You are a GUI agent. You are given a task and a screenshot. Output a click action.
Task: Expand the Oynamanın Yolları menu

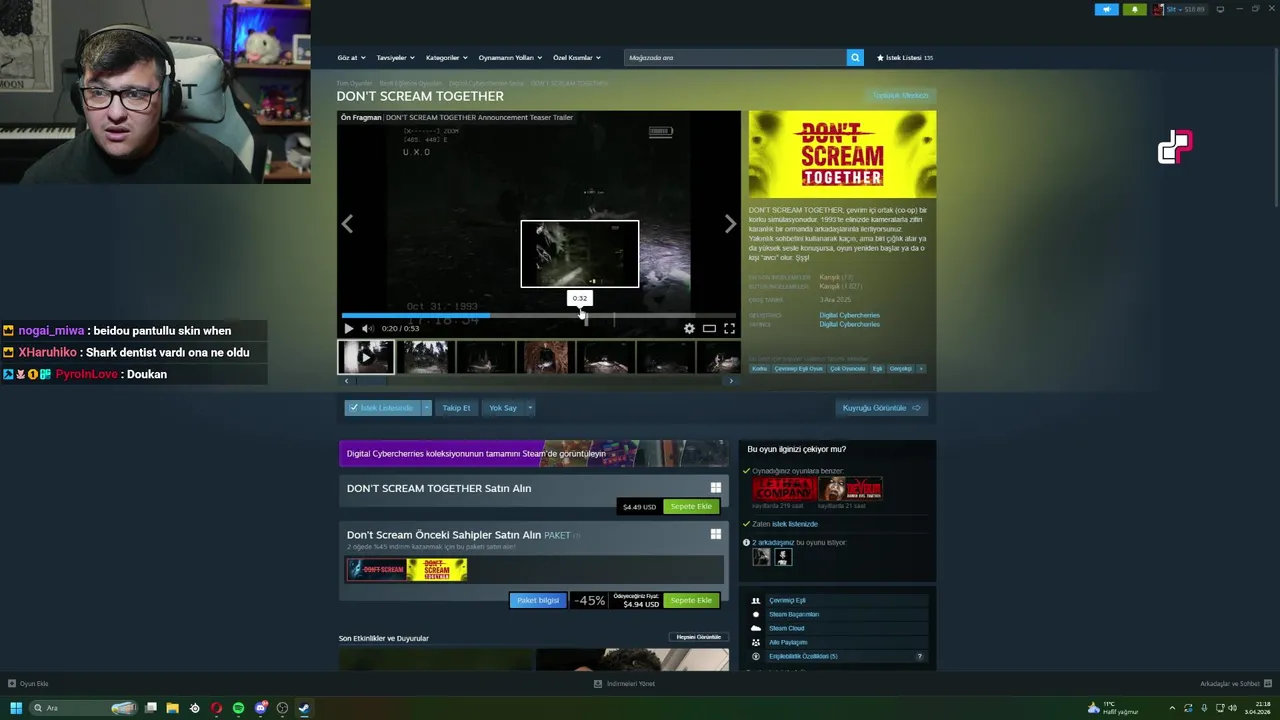pos(510,58)
